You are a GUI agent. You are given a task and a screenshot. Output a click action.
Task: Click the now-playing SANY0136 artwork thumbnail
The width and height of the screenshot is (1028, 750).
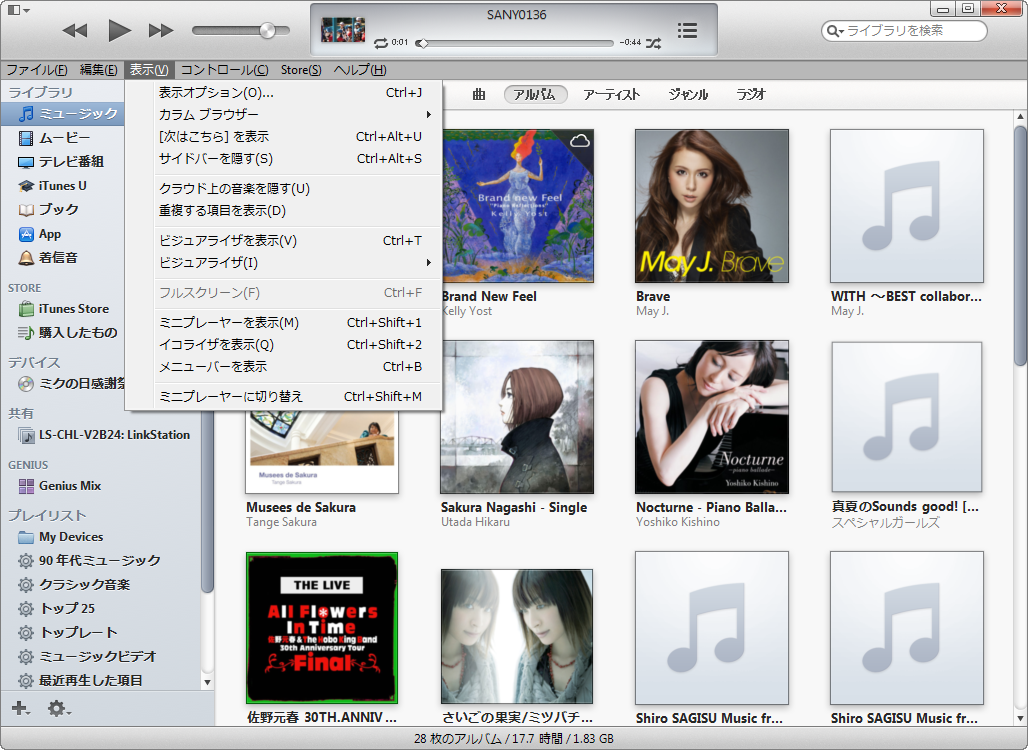[343, 30]
